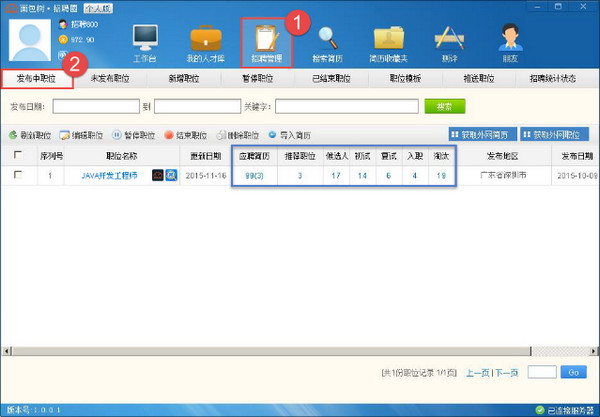This screenshot has width=600, height=417.
Task: Click the 职位名称 column header
Action: tap(122, 156)
